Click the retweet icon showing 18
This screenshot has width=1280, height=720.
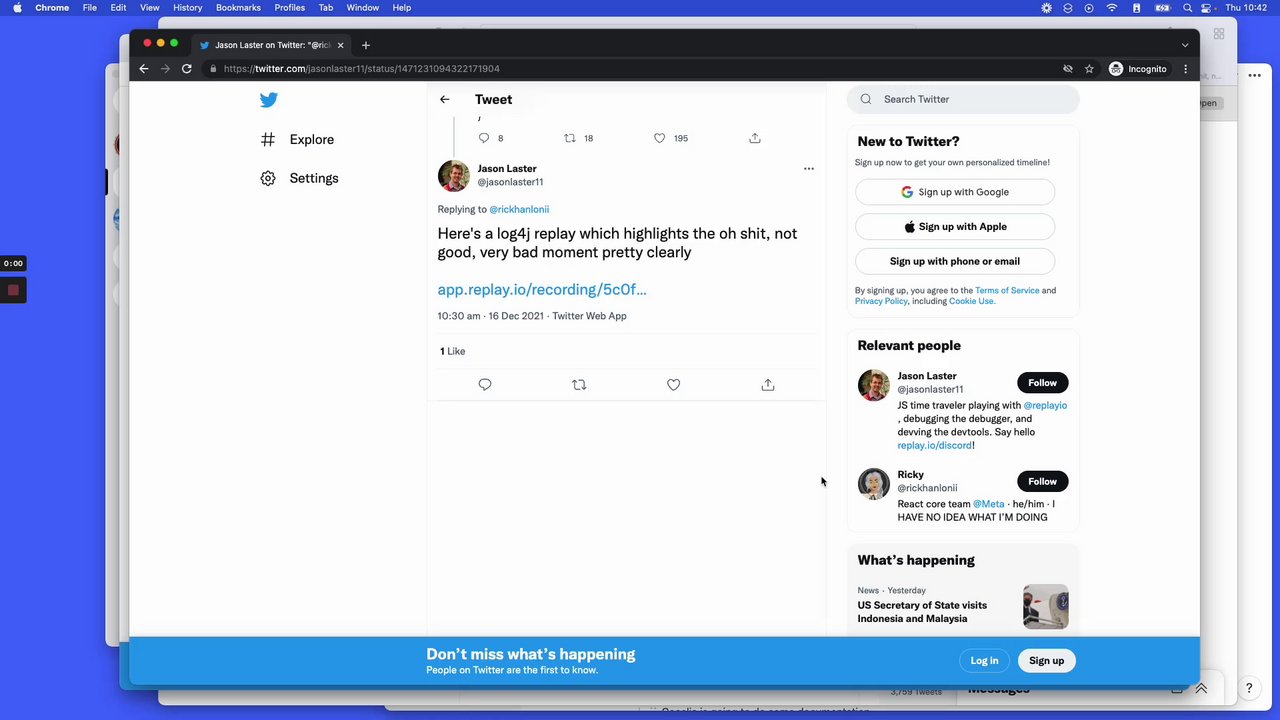pos(570,138)
